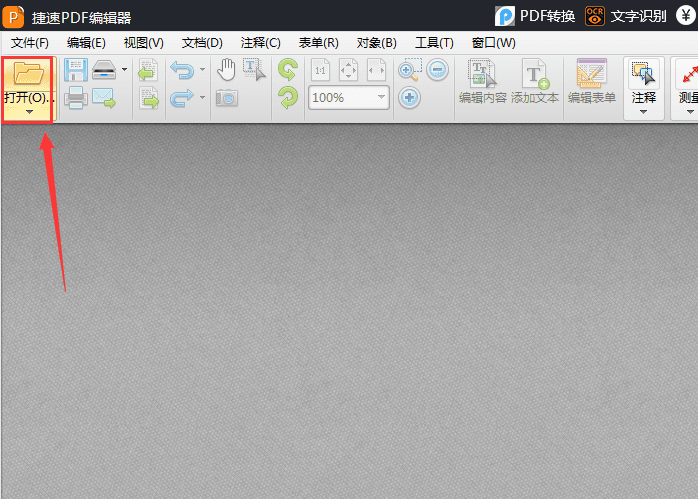Open the 视图(V) menu
698x499 pixels.
[143, 43]
